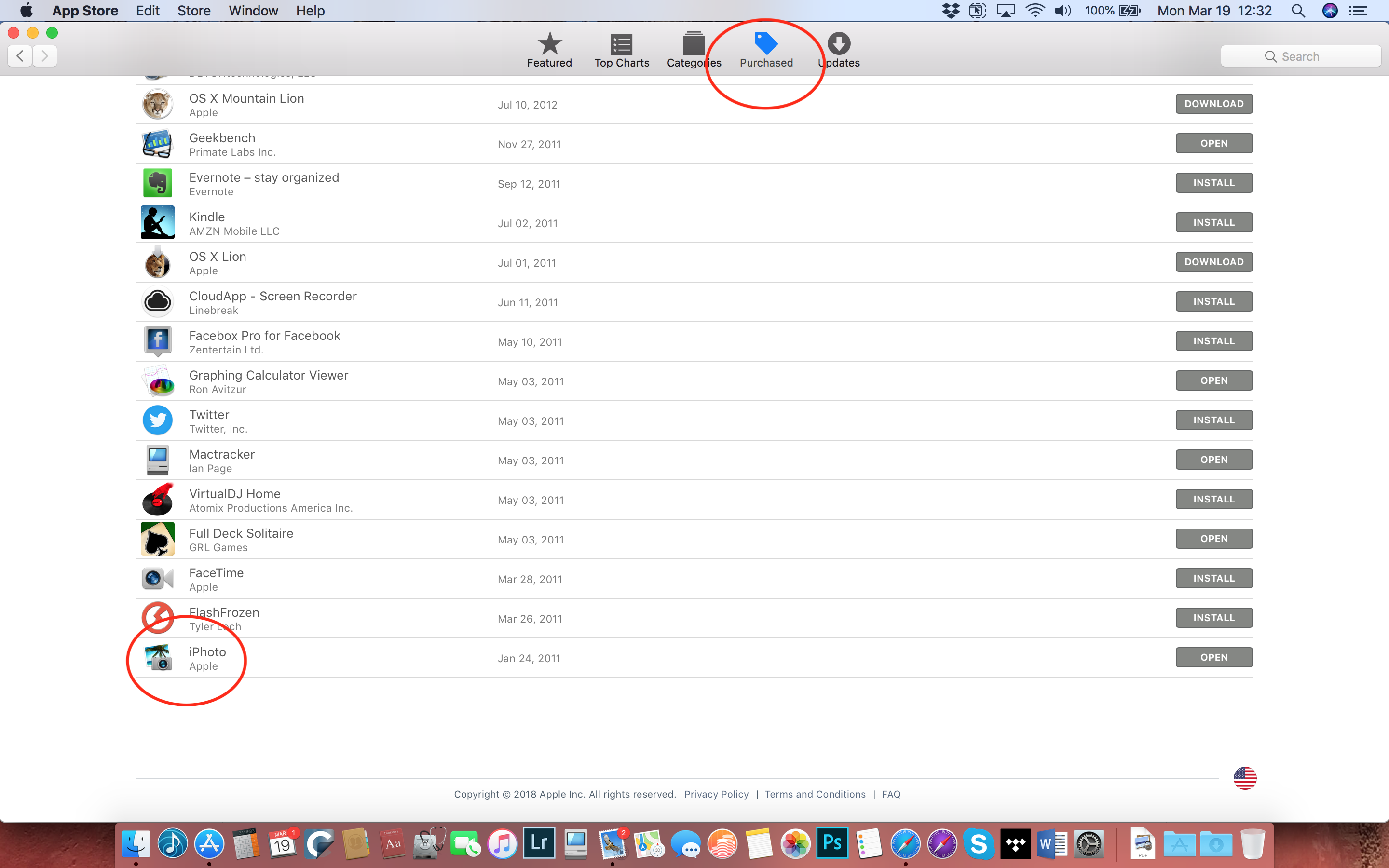Image resolution: width=1389 pixels, height=868 pixels.
Task: Click the iPhoto app icon
Action: [157, 657]
